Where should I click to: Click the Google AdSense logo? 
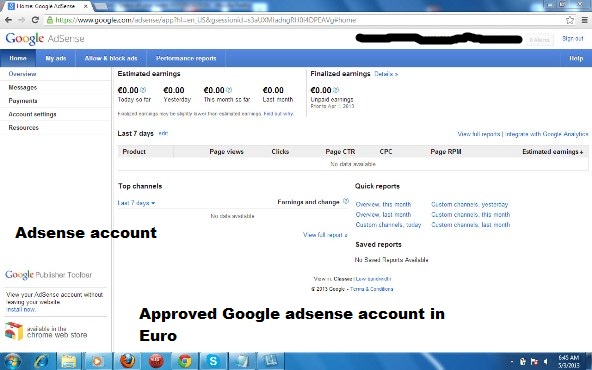pyautogui.click(x=45, y=39)
